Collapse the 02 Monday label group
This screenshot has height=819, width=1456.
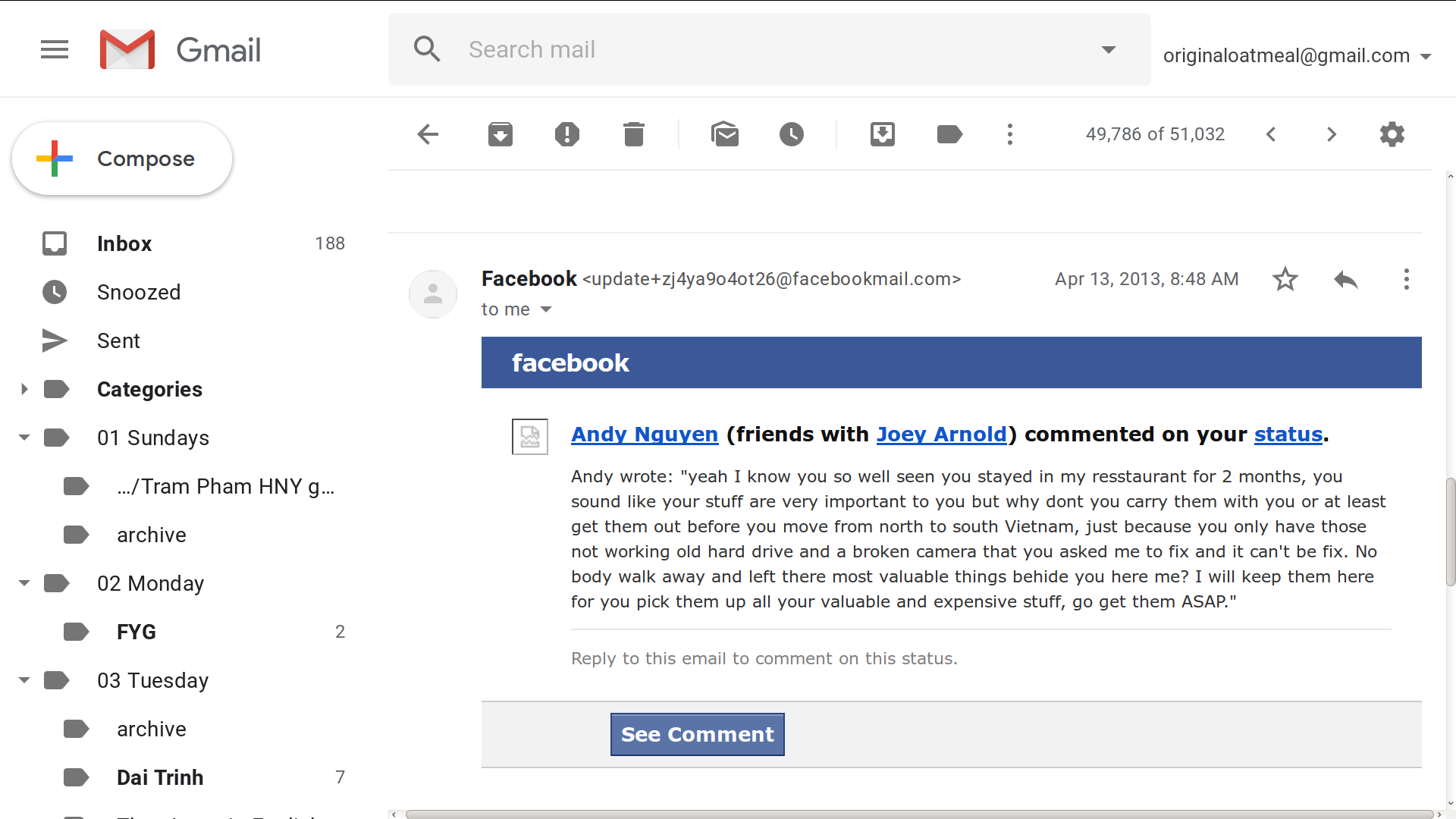[24, 583]
